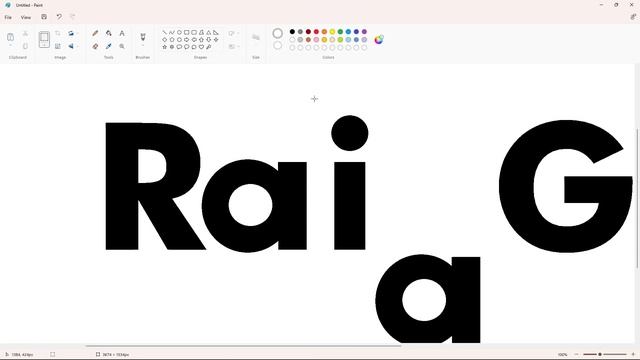Image resolution: width=640 pixels, height=360 pixels.
Task: Choose the Brushes tool
Action: (143, 37)
